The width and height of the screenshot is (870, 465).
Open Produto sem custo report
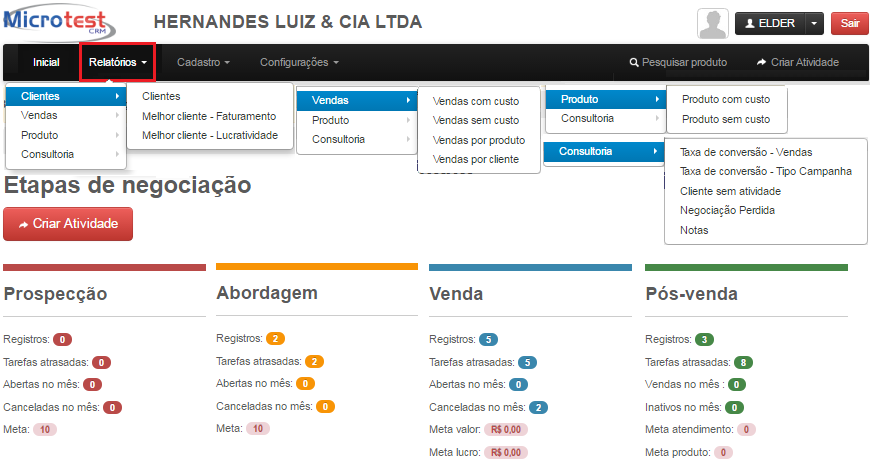[x=725, y=119]
